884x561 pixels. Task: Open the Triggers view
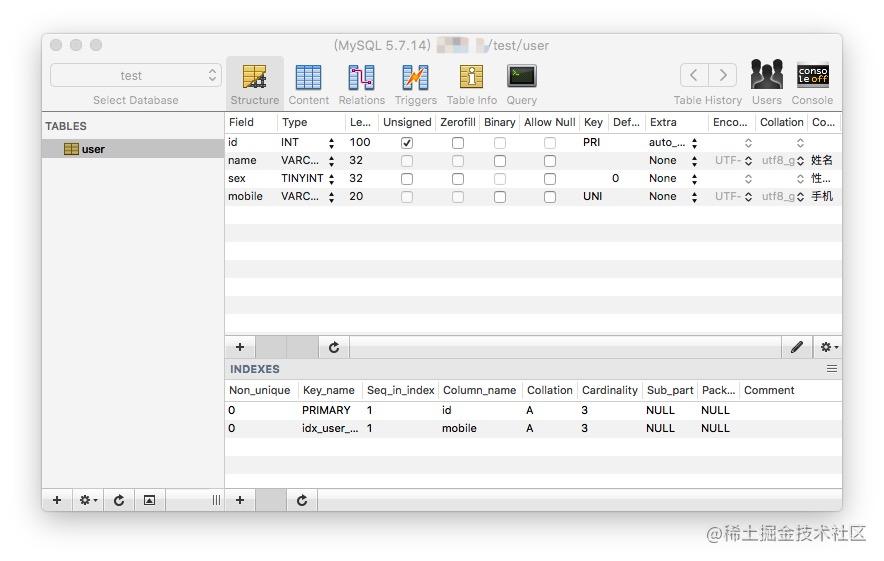[x=416, y=83]
